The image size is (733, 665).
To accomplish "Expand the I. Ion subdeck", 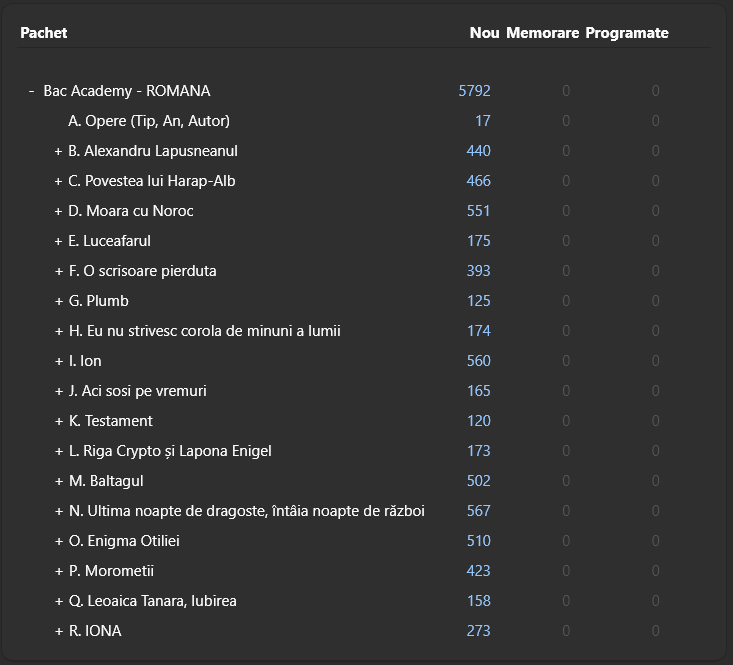I will (58, 361).
